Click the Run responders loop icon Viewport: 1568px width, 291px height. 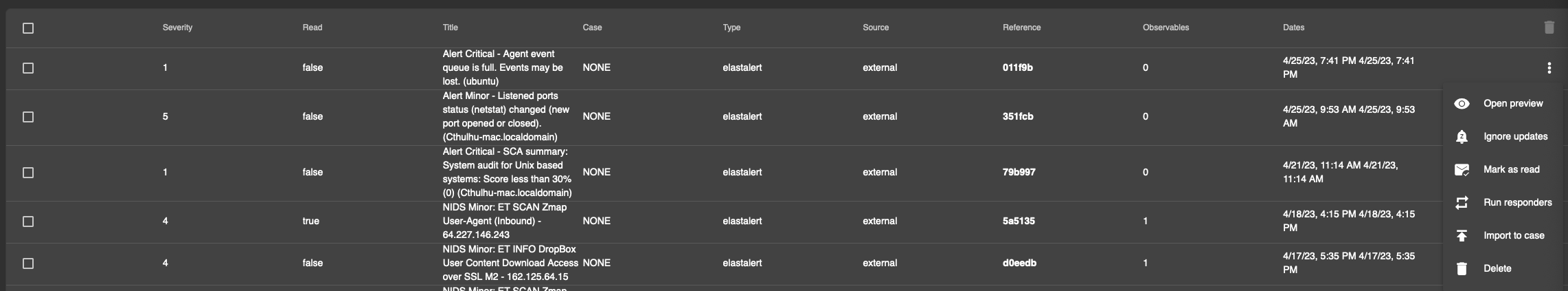tap(1462, 202)
